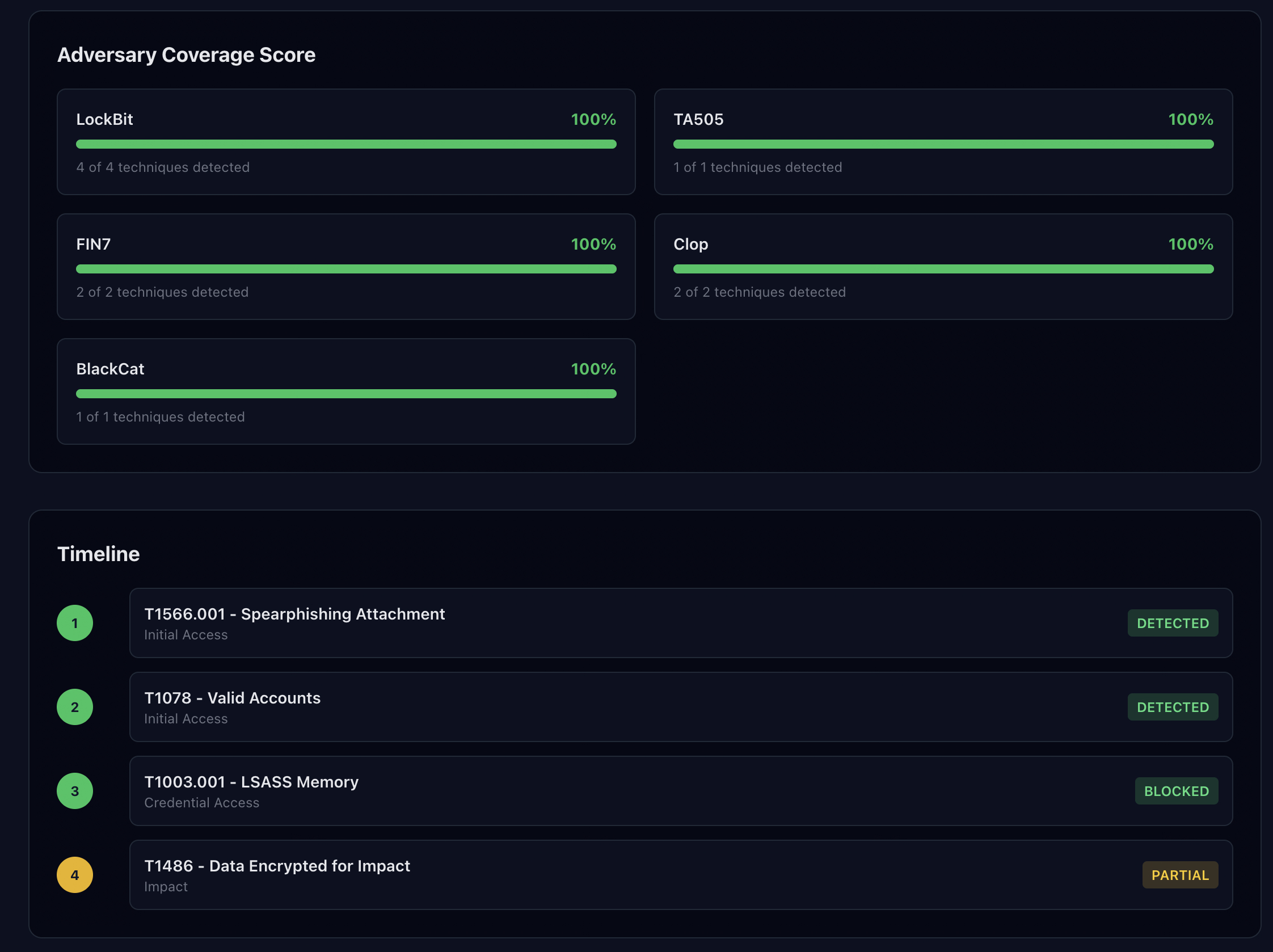Select the Adversary Coverage Score heading

[186, 54]
